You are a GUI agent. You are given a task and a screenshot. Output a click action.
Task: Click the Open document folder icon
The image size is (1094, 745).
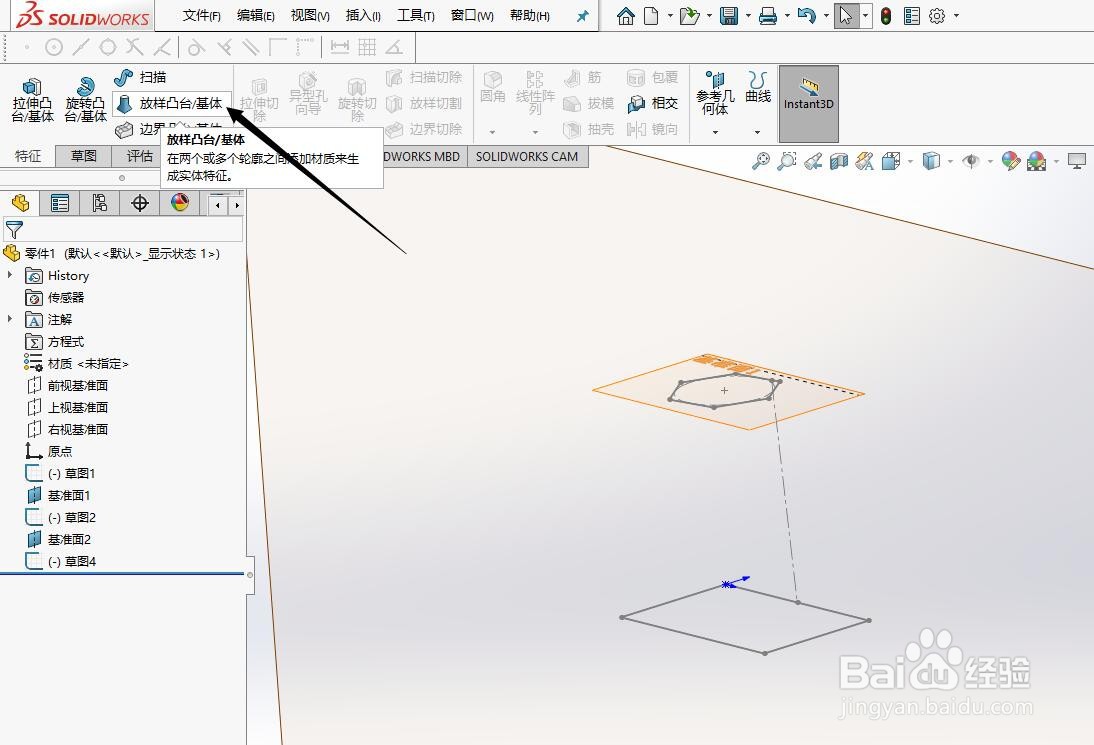(689, 15)
